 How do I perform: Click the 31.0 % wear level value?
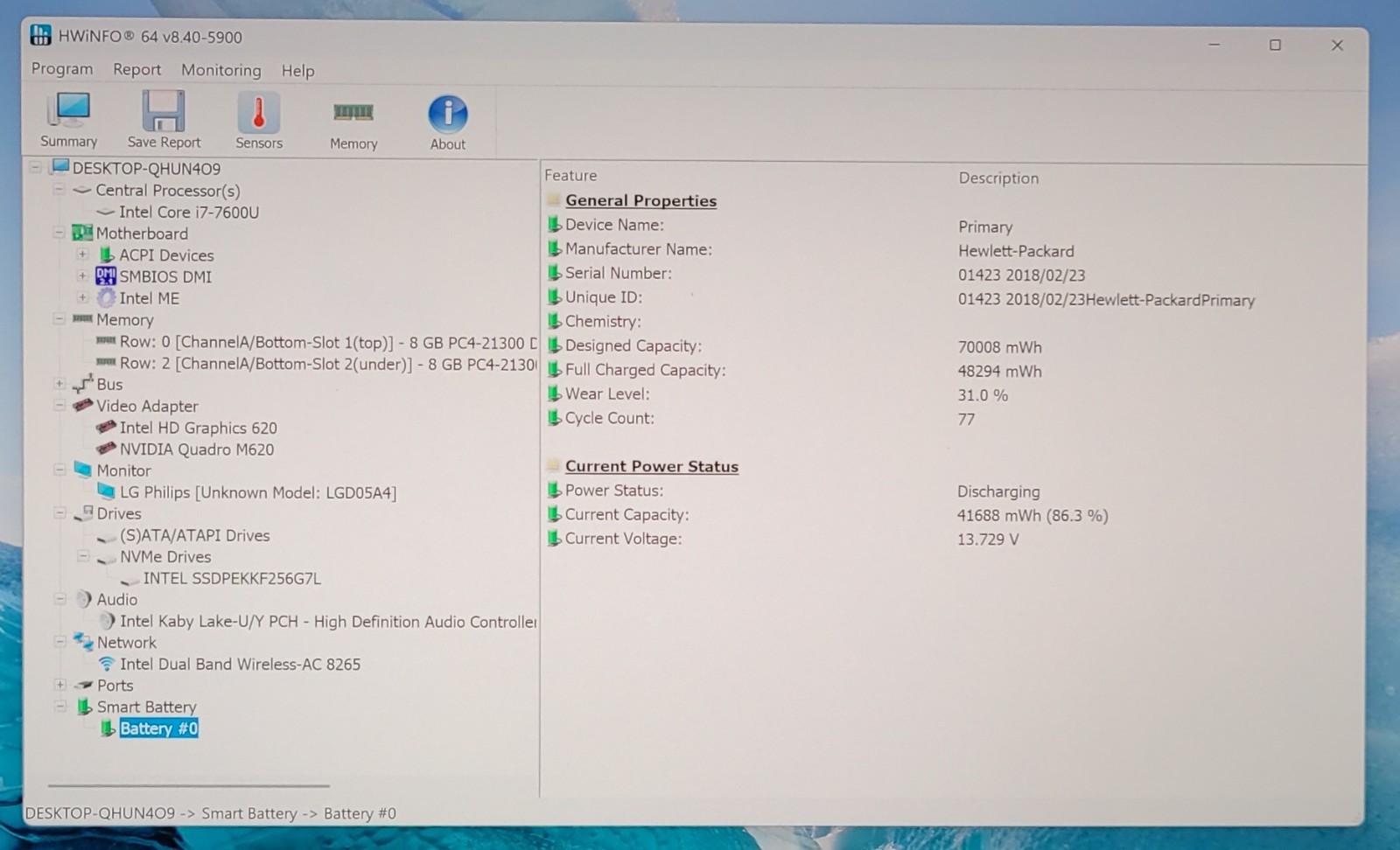(x=983, y=395)
